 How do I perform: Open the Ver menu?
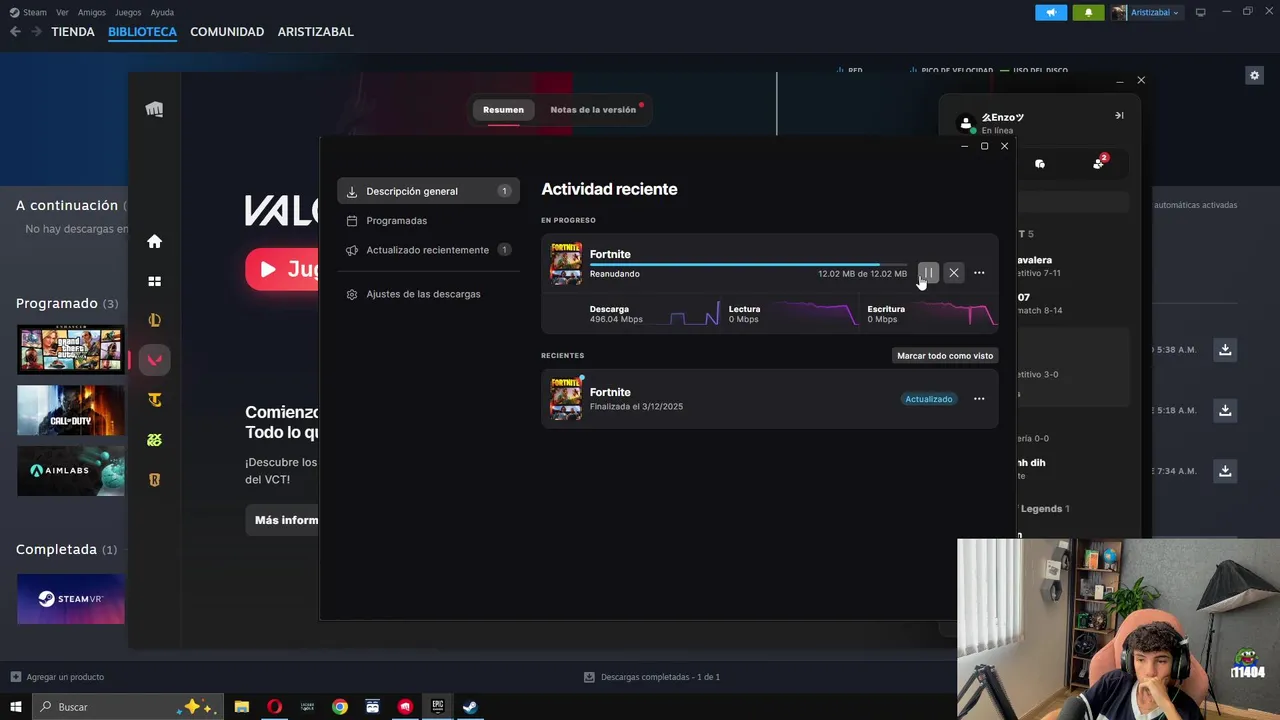(62, 12)
